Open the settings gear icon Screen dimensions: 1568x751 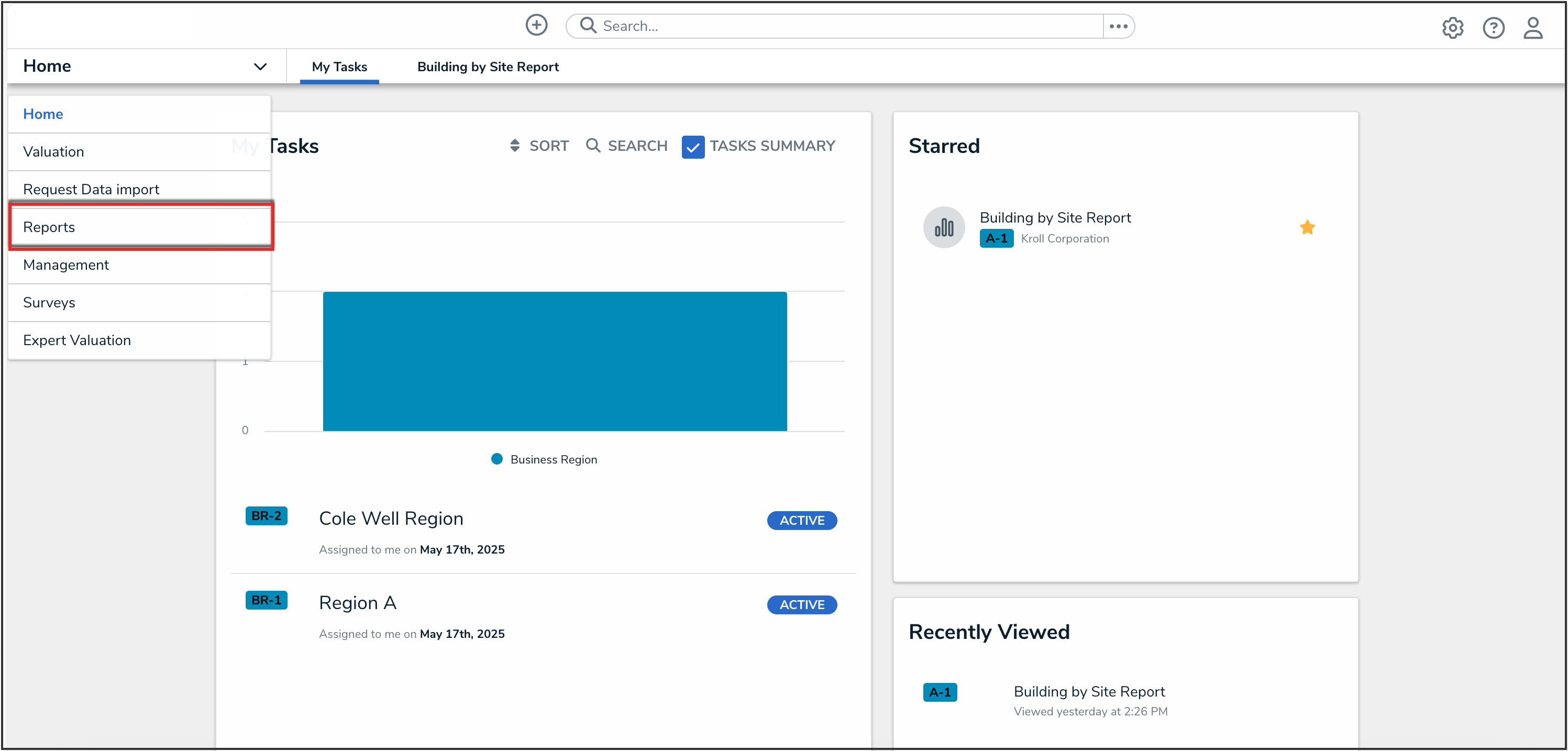point(1452,28)
